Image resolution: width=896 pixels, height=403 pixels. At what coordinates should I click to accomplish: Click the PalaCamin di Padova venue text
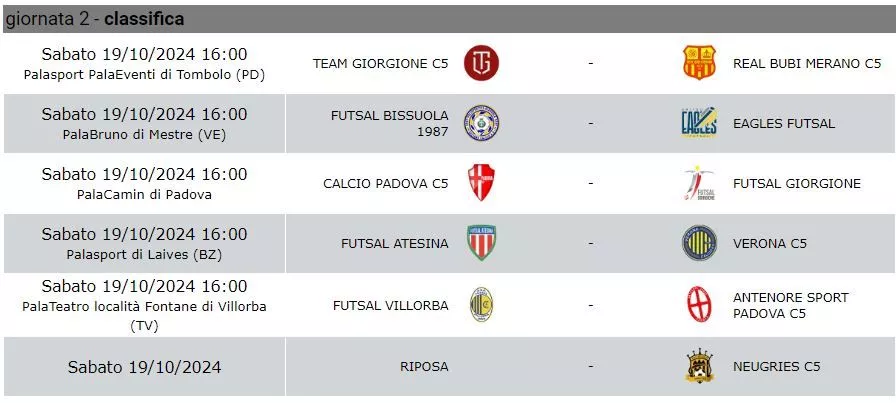(x=145, y=194)
